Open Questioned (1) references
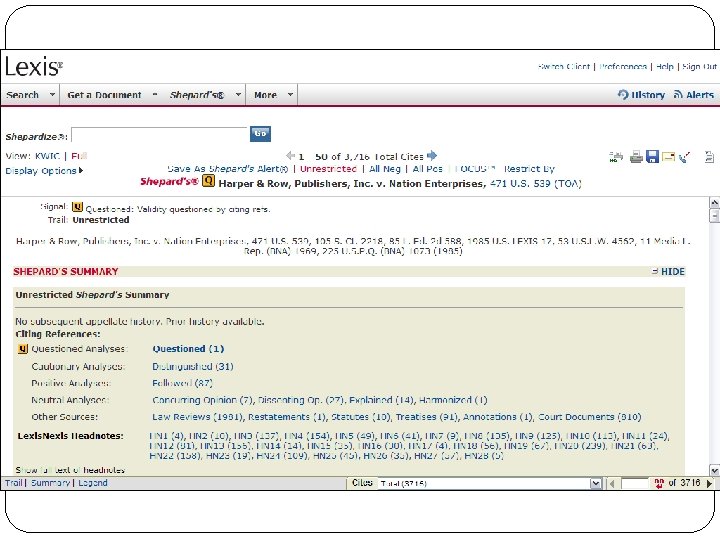 (x=188, y=349)
